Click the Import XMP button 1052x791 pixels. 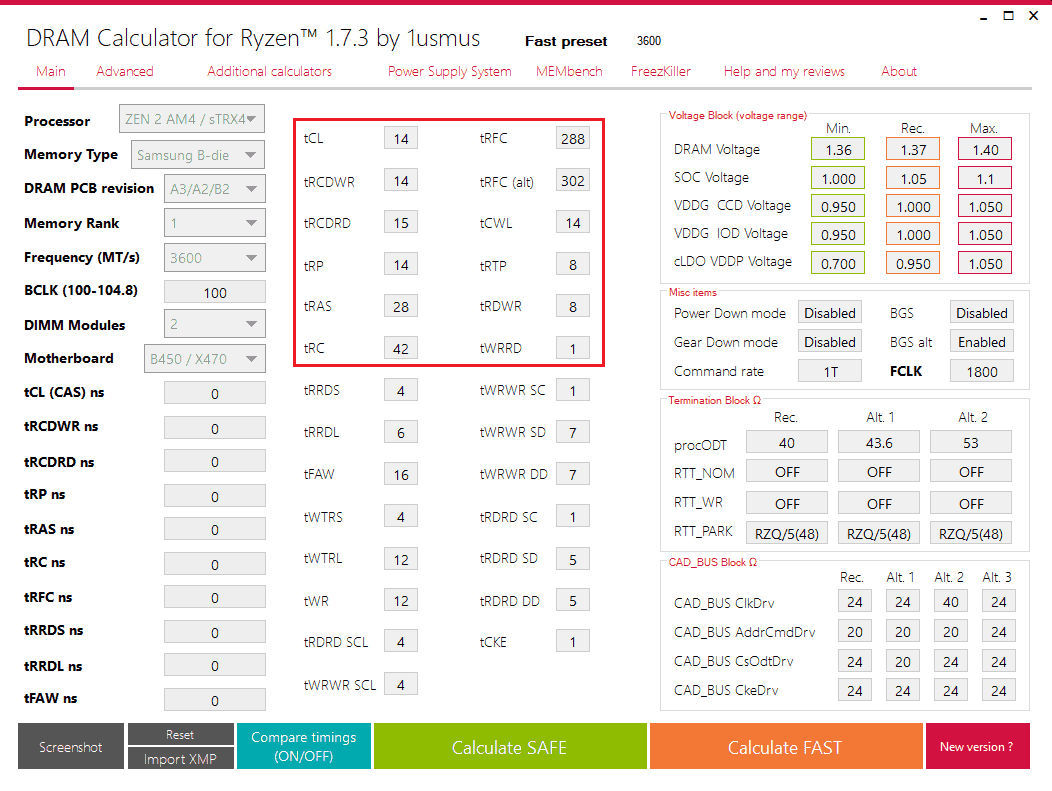180,758
